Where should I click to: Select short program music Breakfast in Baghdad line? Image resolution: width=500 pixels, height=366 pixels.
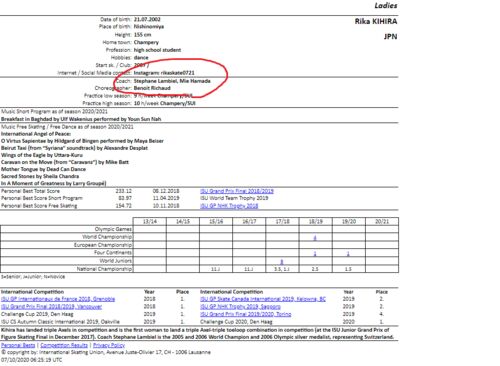(81, 119)
